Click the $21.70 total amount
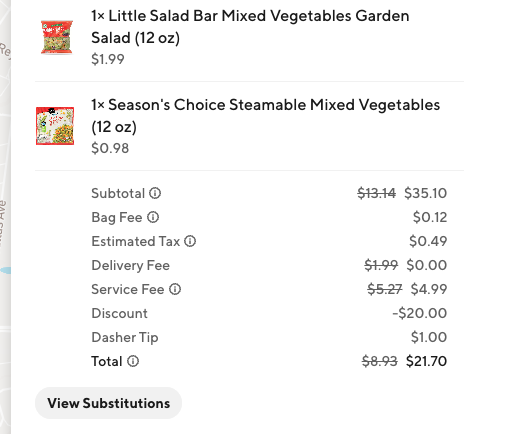Screen dimensions: 505x434 [x=427, y=361]
